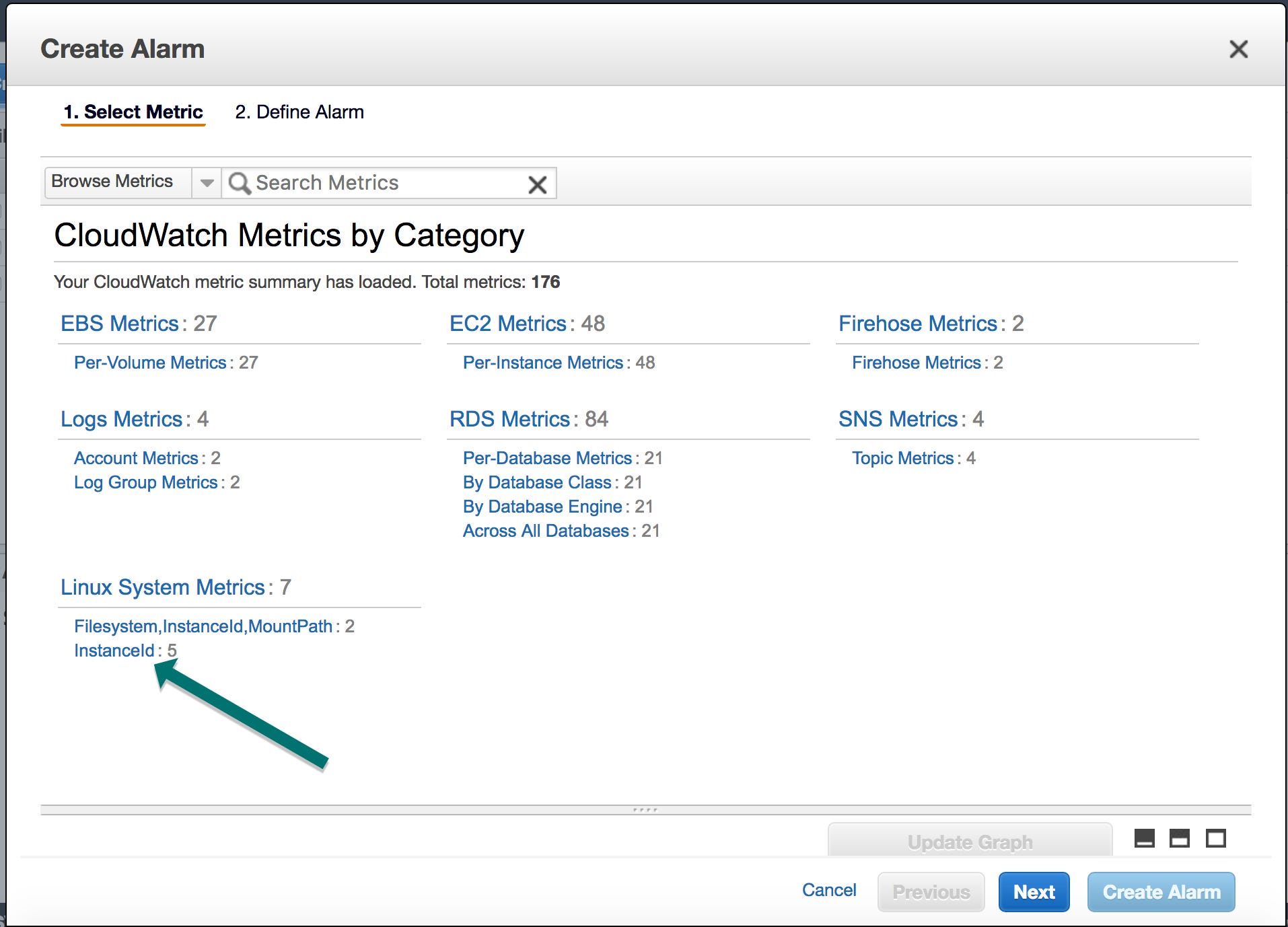This screenshot has height=927, width=1288.
Task: Open the Firehose Metrics sub-link
Action: click(x=917, y=363)
